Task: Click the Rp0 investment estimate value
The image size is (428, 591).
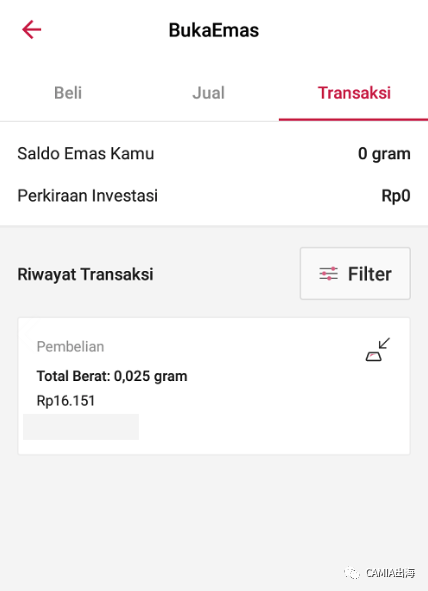Action: [x=396, y=196]
